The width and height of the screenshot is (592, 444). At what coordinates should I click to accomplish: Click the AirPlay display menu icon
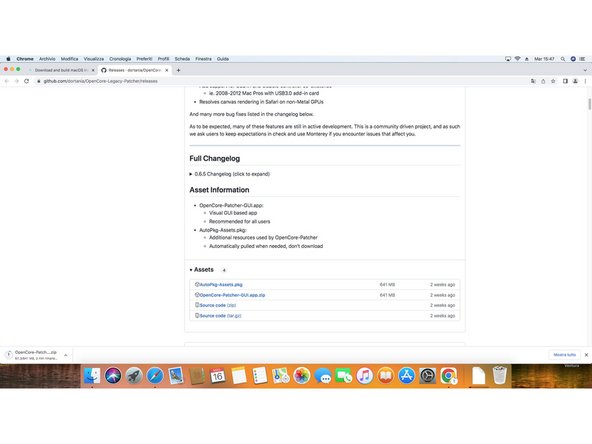coord(508,59)
